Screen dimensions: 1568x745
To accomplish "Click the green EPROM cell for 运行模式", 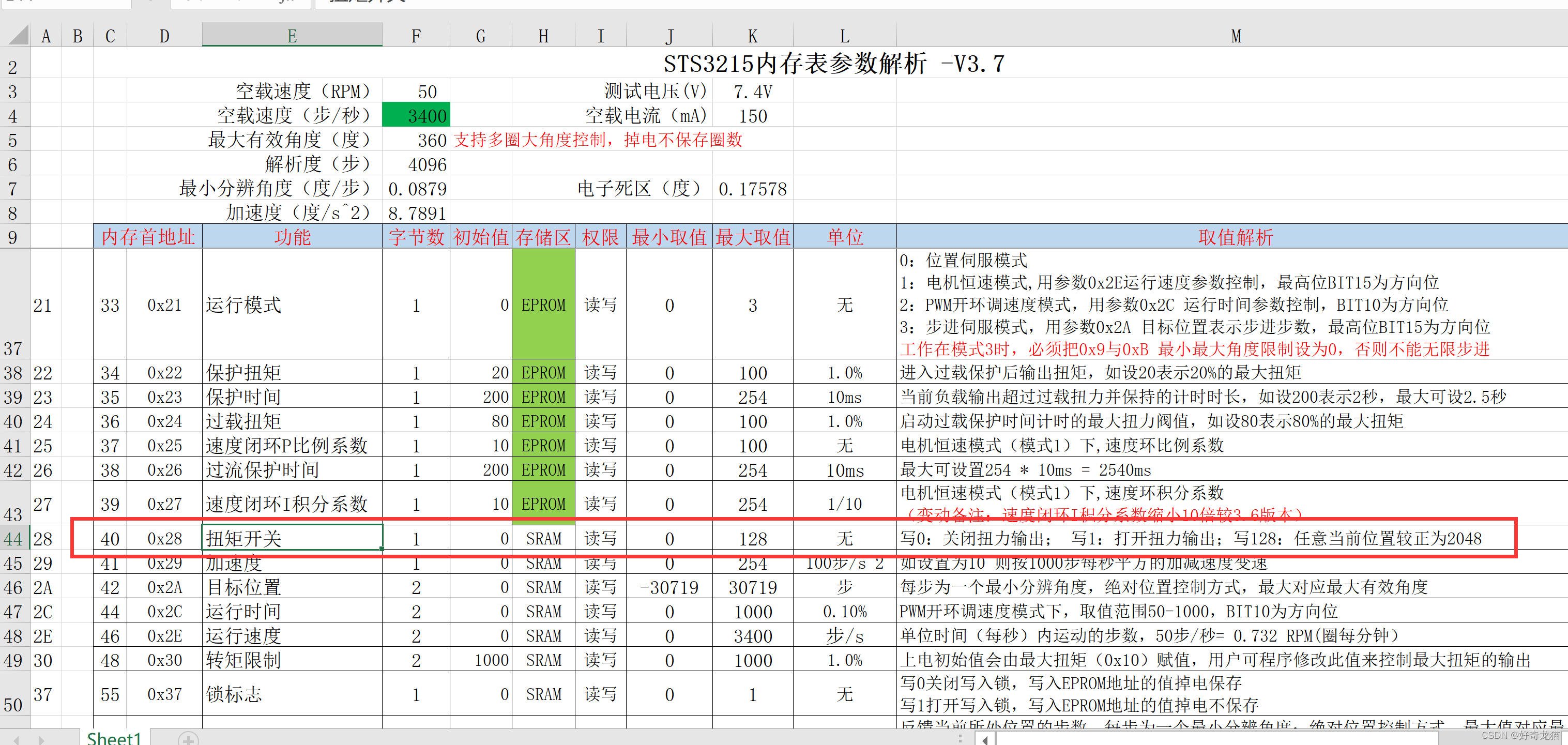I will pyautogui.click(x=543, y=305).
